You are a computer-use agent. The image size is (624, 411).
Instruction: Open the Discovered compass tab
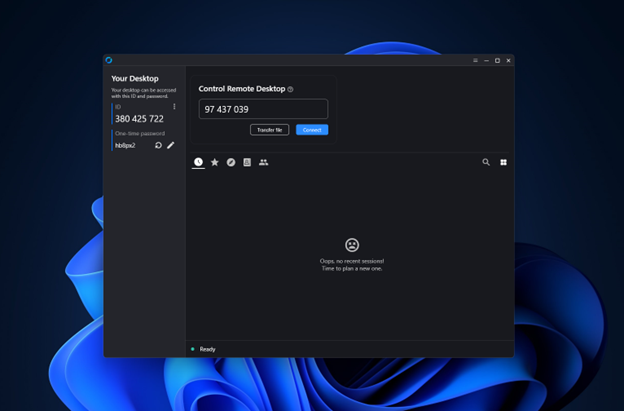(231, 162)
